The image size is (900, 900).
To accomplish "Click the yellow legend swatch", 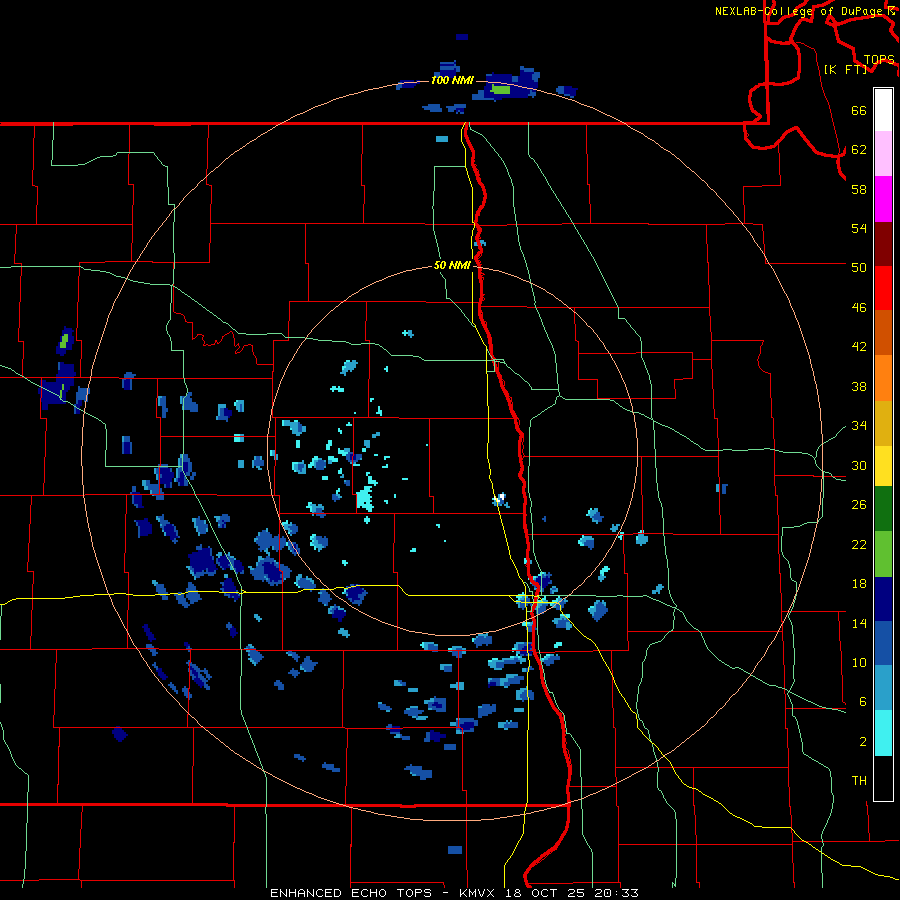I will click(883, 466).
